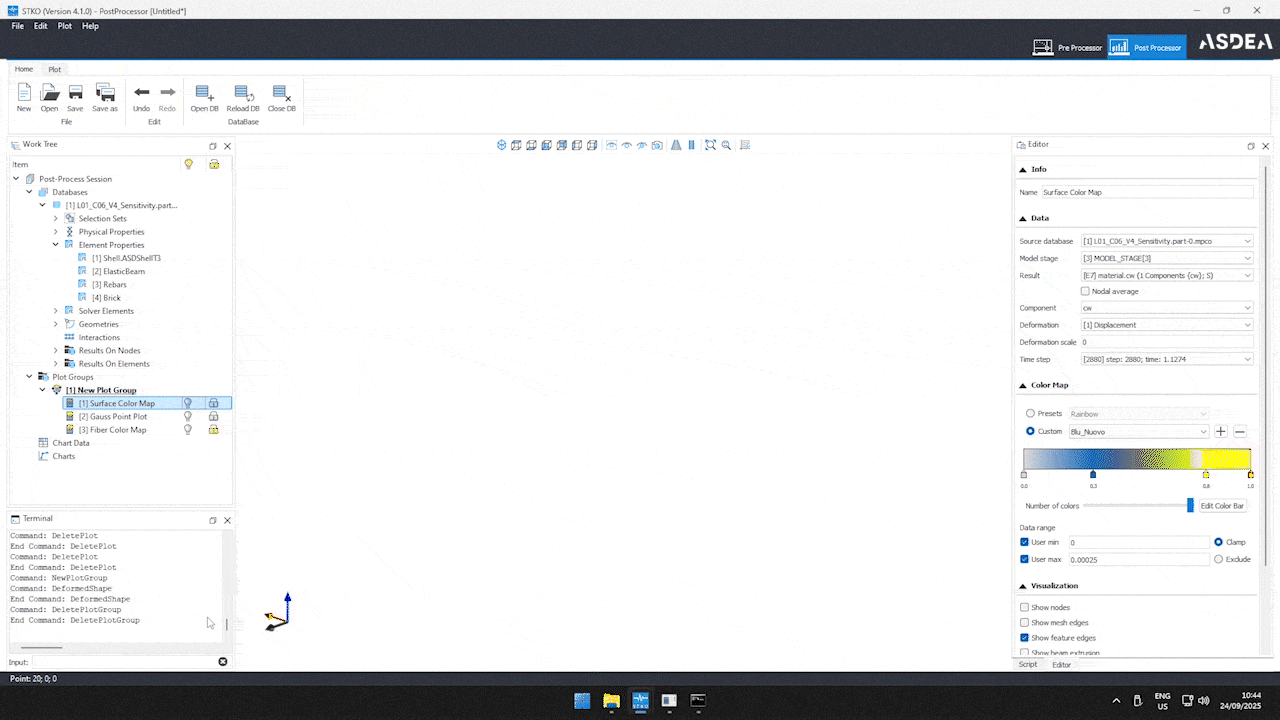Image resolution: width=1280 pixels, height=720 pixels.
Task: Click the Undo arrow
Action: tap(142, 93)
